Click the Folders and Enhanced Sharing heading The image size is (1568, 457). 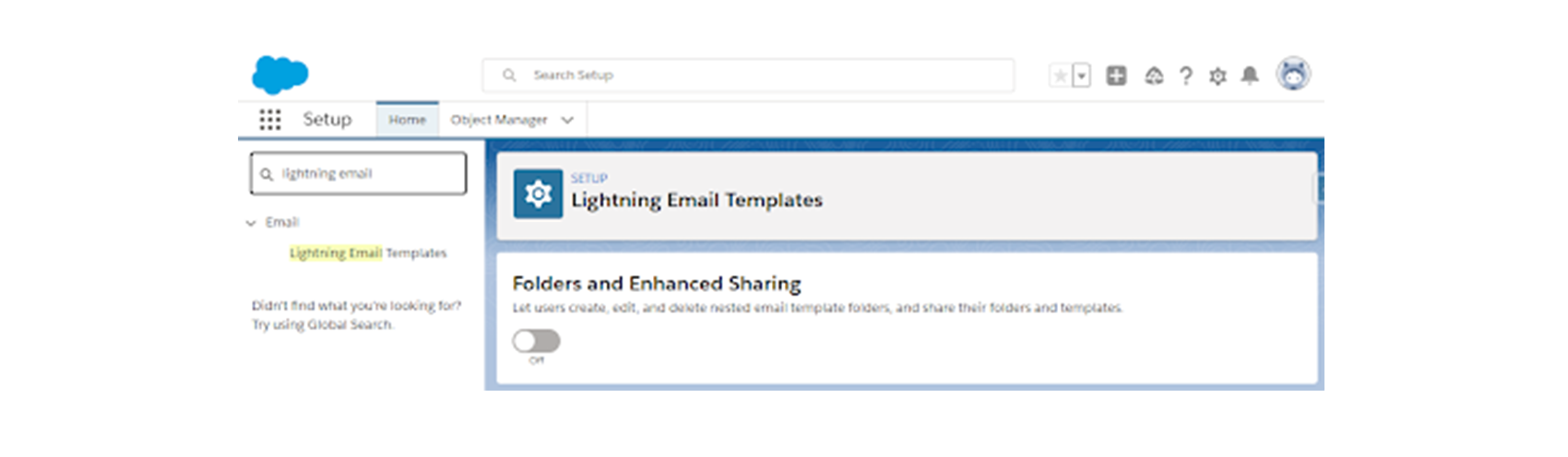(657, 284)
